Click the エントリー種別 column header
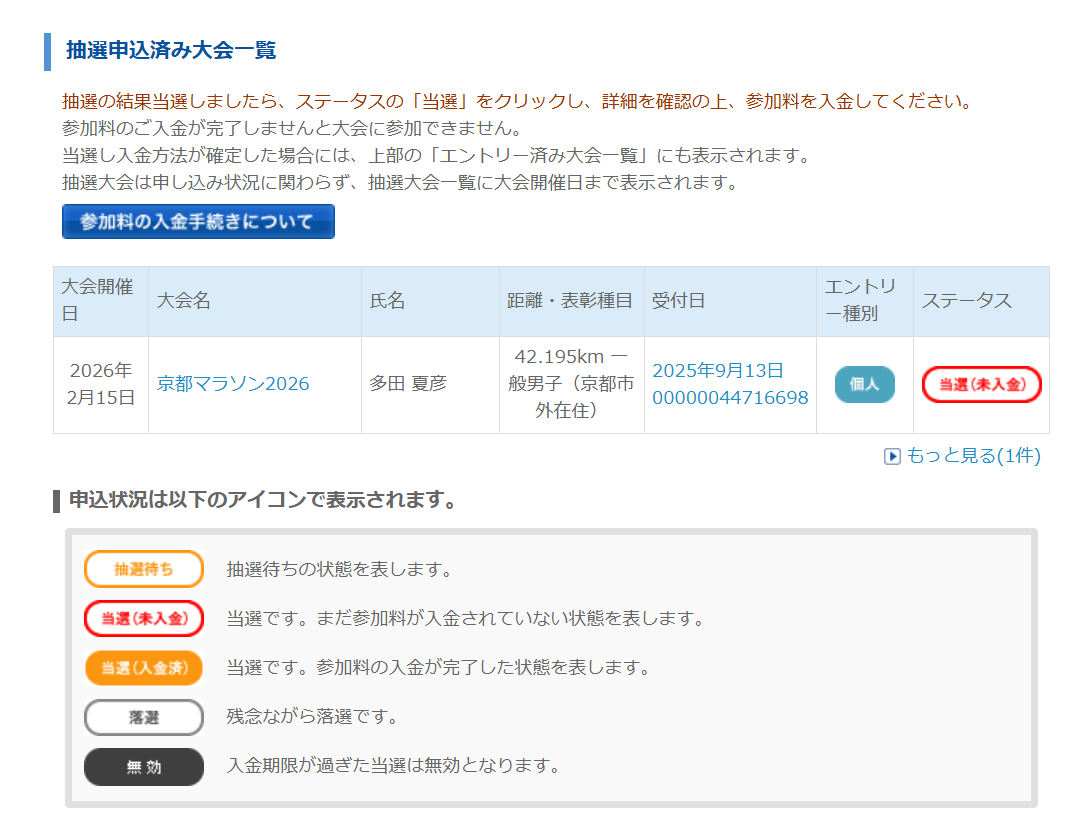The height and width of the screenshot is (838, 1073). click(x=864, y=301)
